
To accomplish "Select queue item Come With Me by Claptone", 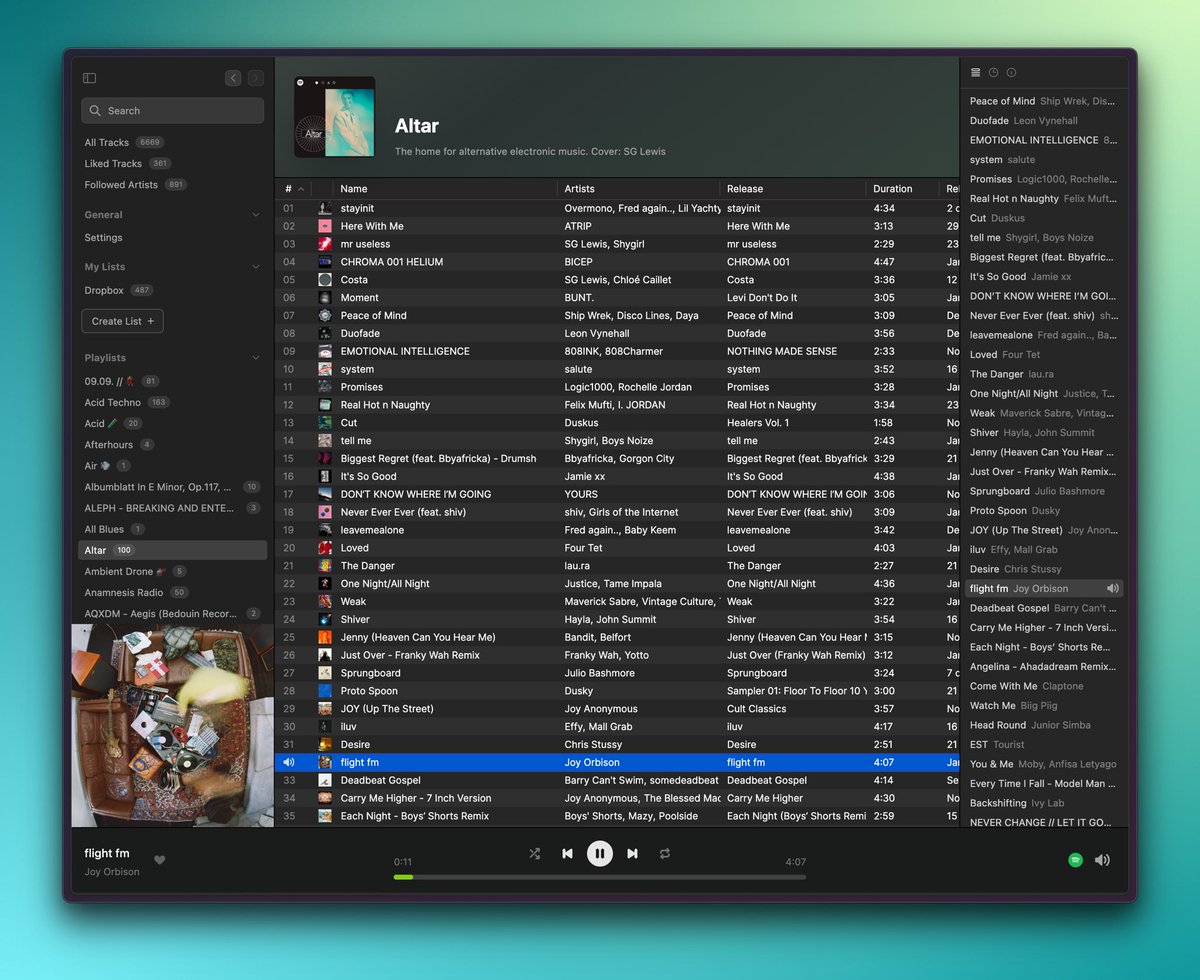I will [1044, 686].
